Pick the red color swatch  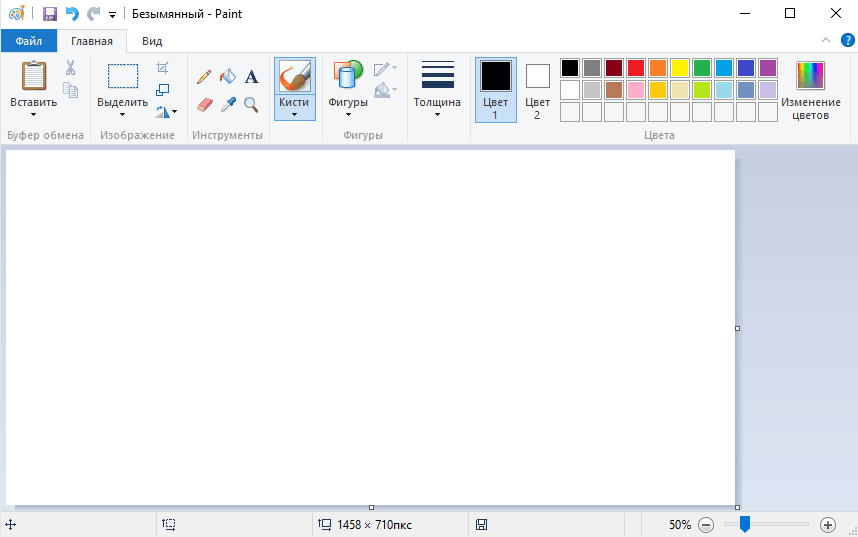(635, 68)
